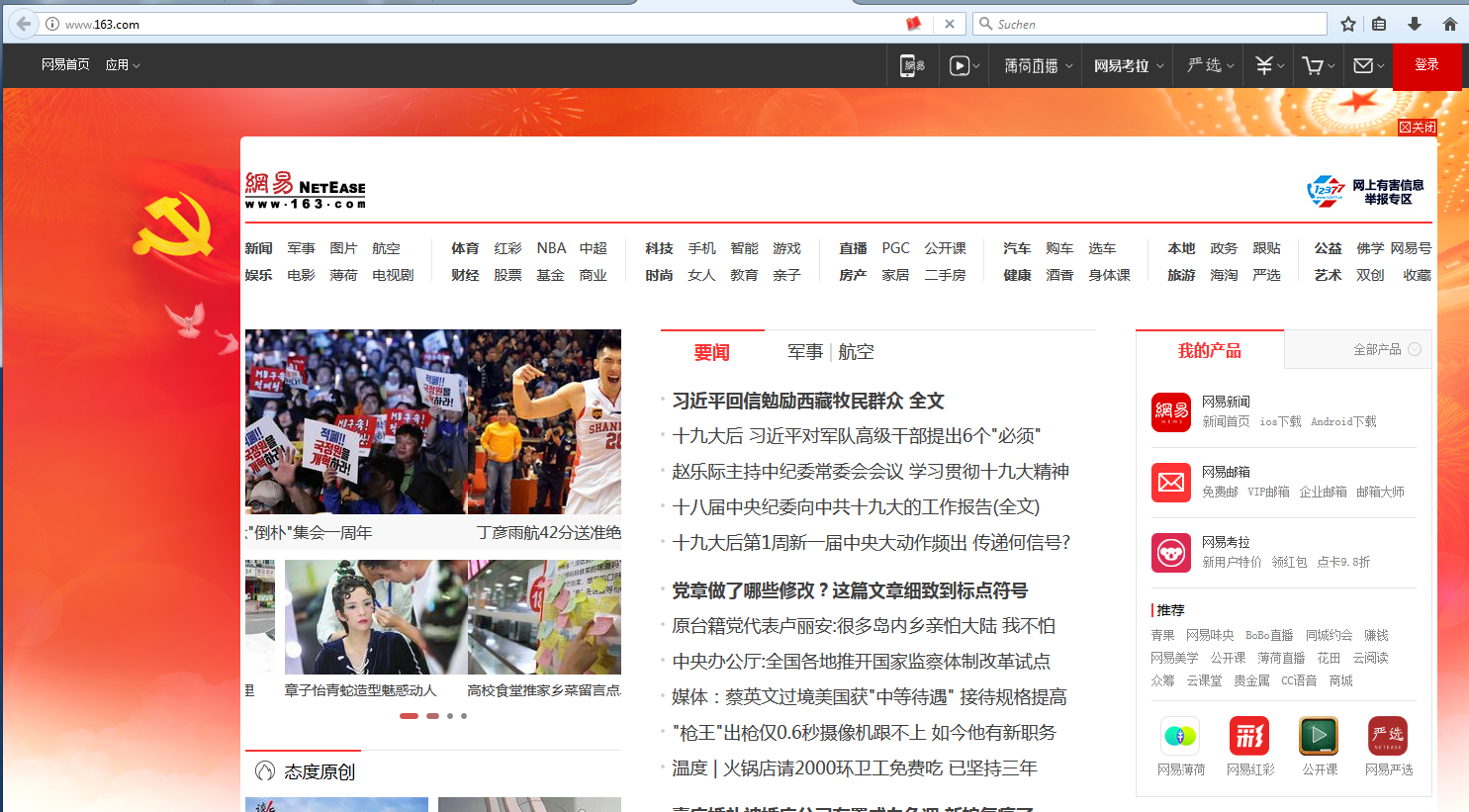
Task: Expand the video play dropdown
Action: coord(964,65)
